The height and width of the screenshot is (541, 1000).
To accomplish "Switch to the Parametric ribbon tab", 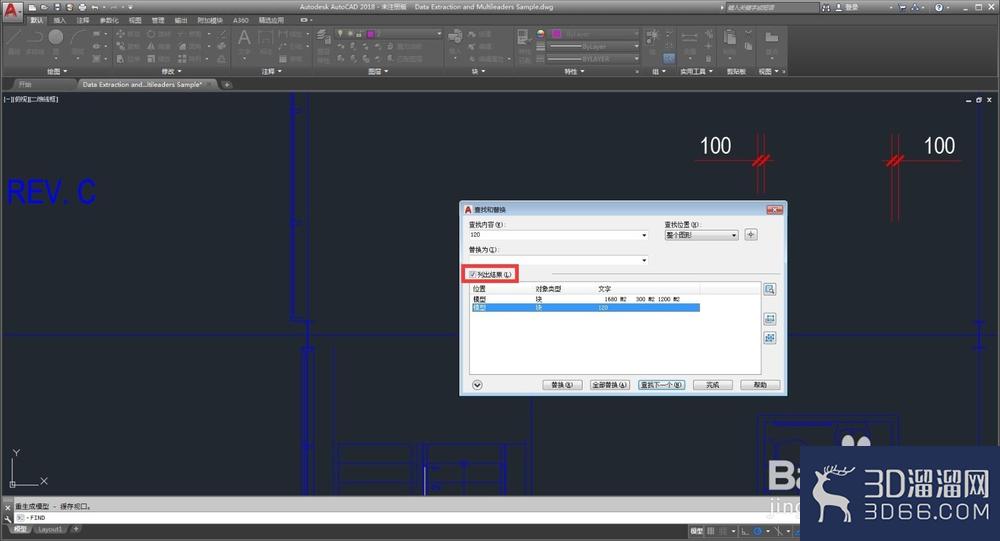I will 109,20.
